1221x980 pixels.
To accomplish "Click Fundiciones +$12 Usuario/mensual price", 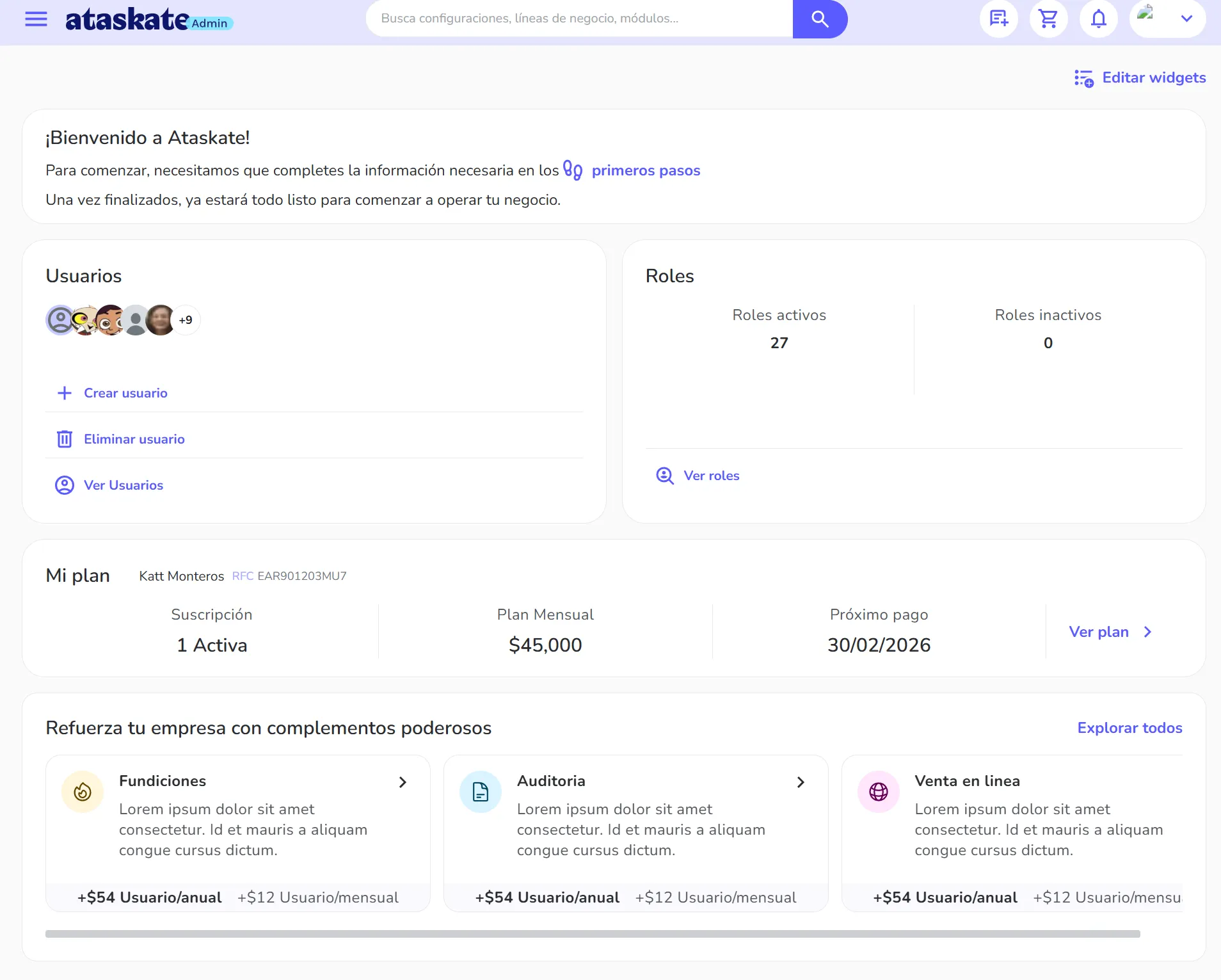I will pos(318,897).
